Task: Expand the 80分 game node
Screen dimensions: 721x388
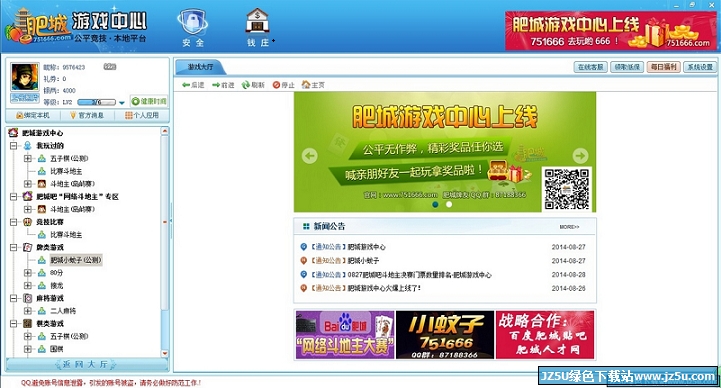Action: click(x=28, y=273)
